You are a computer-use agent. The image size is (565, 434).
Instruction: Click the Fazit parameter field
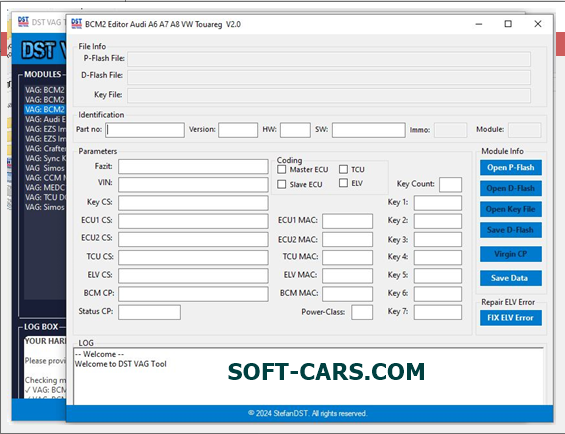click(193, 167)
